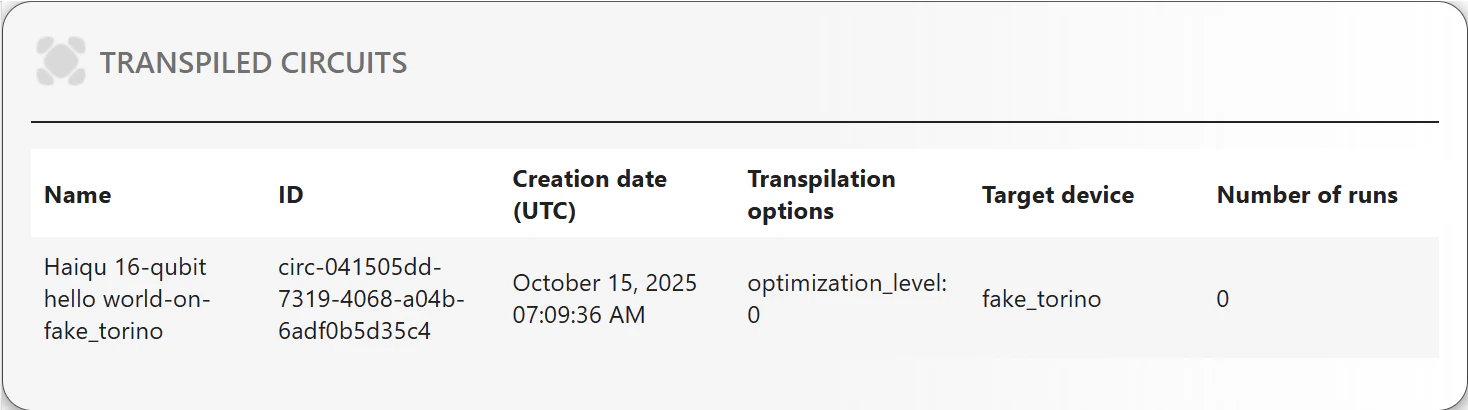Click the horizontal divider under the heading

[735, 122]
